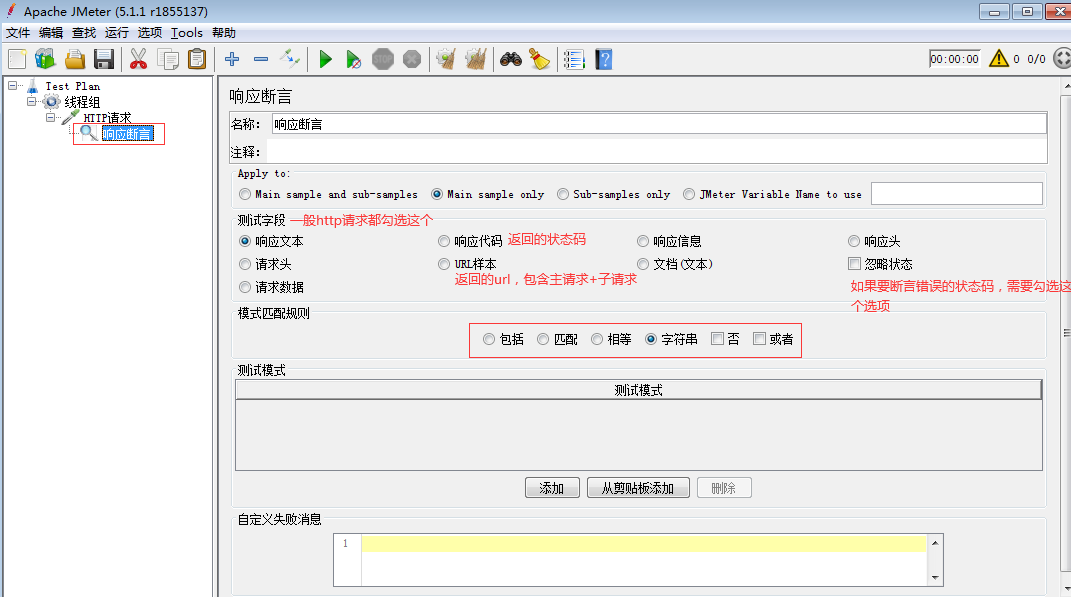
Task: Choose 响应文本 test field radio
Action: (x=245, y=241)
